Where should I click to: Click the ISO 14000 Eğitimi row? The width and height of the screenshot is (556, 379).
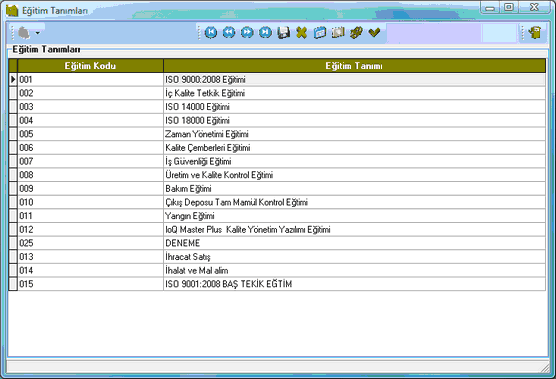point(277,107)
